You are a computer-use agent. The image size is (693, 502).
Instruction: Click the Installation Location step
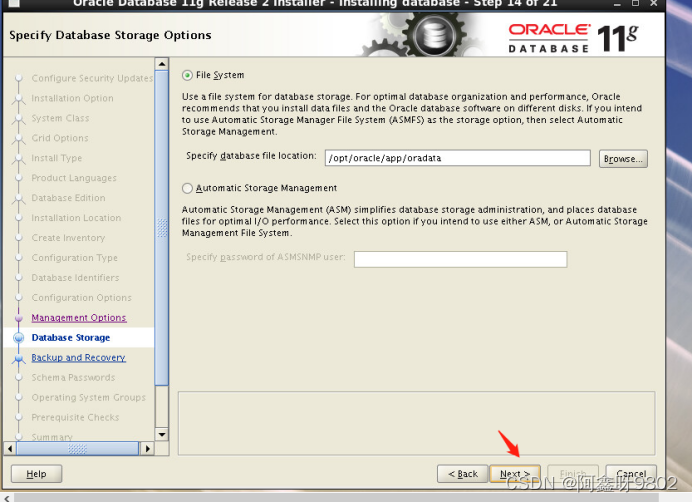pos(76,218)
